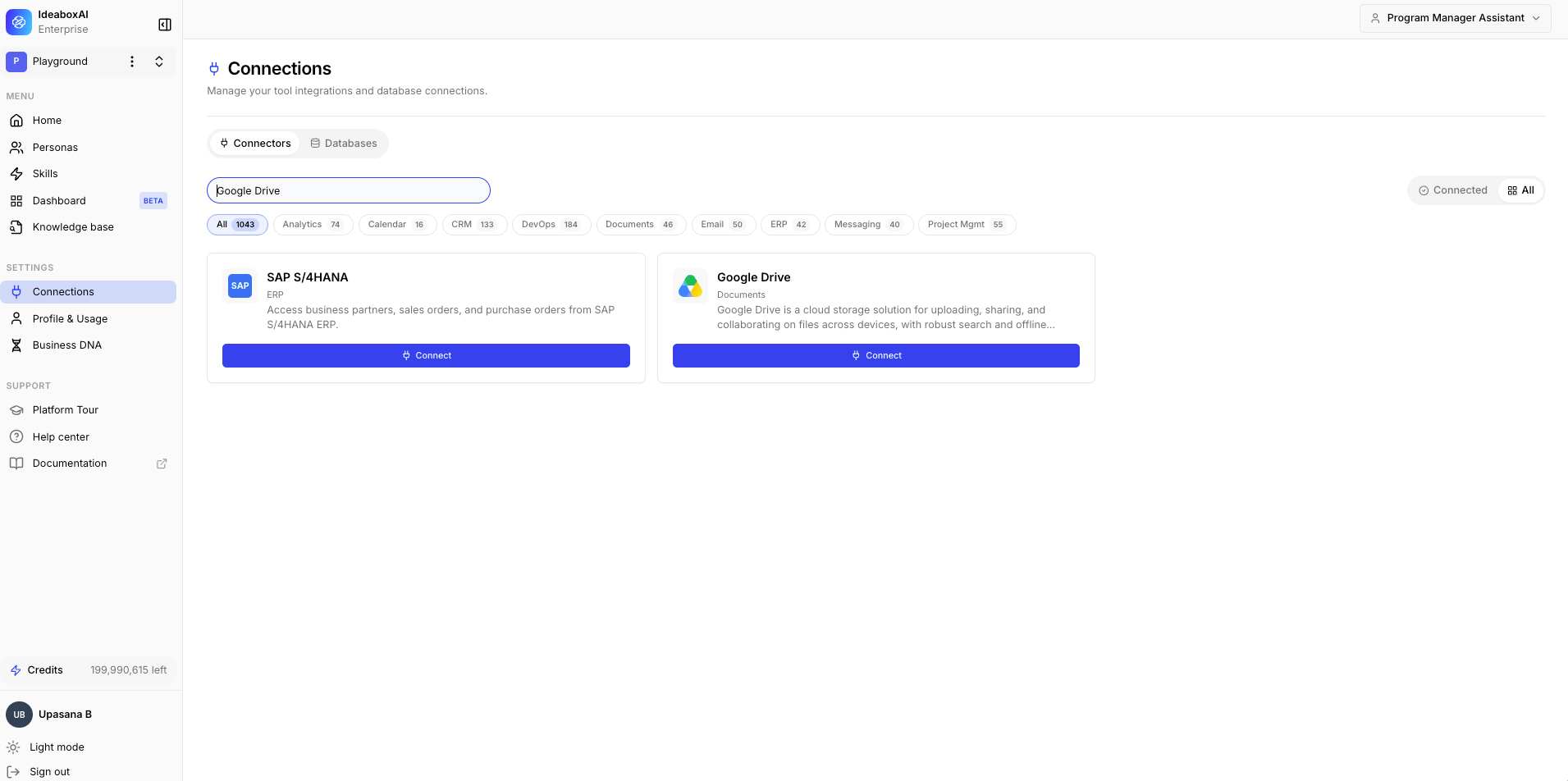
Task: Start the Platform Tour
Action: (89, 410)
